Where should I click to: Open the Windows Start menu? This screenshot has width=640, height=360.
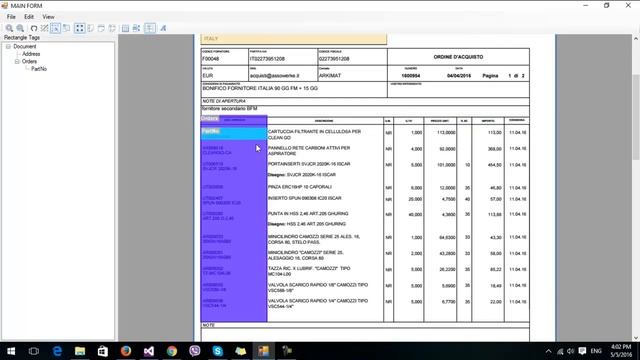[x=11, y=351]
